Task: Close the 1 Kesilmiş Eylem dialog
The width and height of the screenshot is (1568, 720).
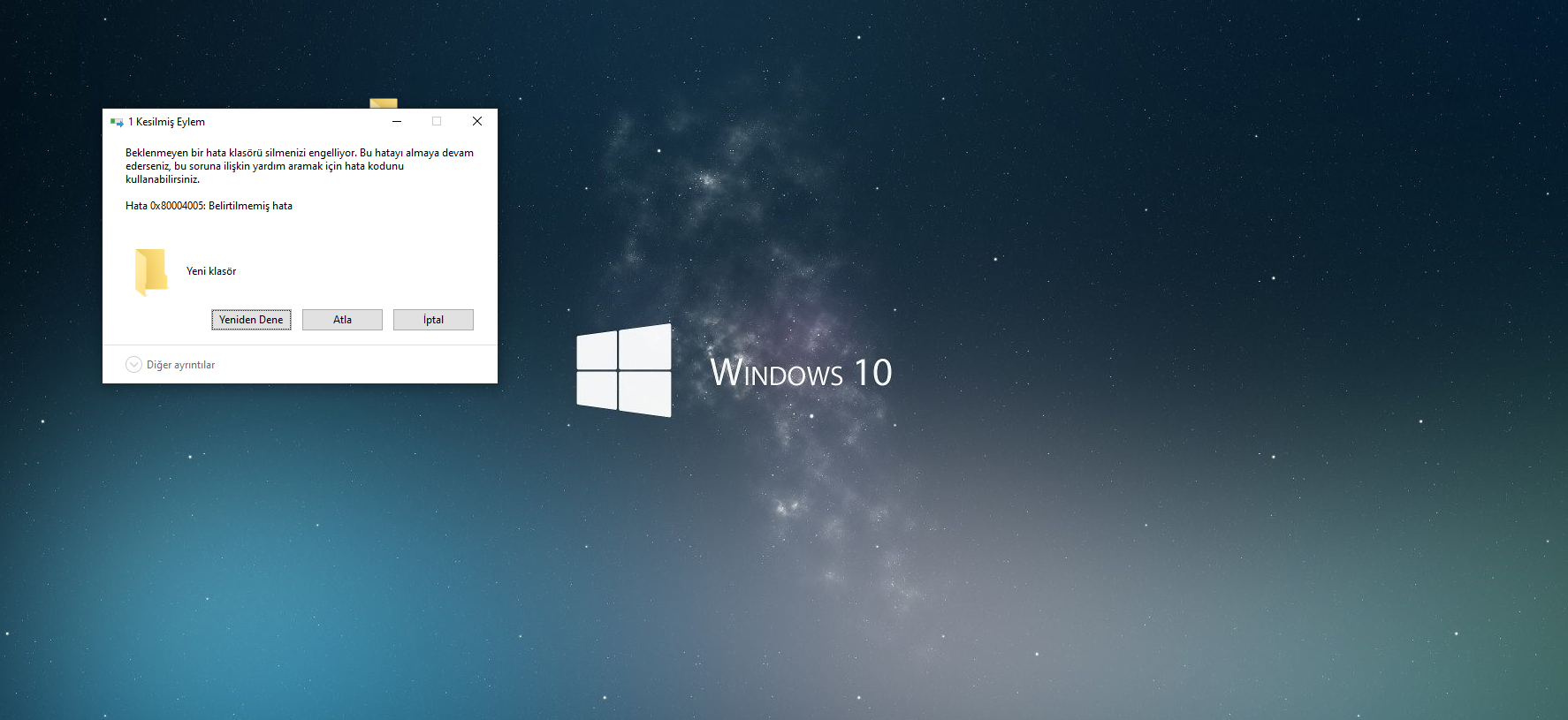Action: (477, 121)
